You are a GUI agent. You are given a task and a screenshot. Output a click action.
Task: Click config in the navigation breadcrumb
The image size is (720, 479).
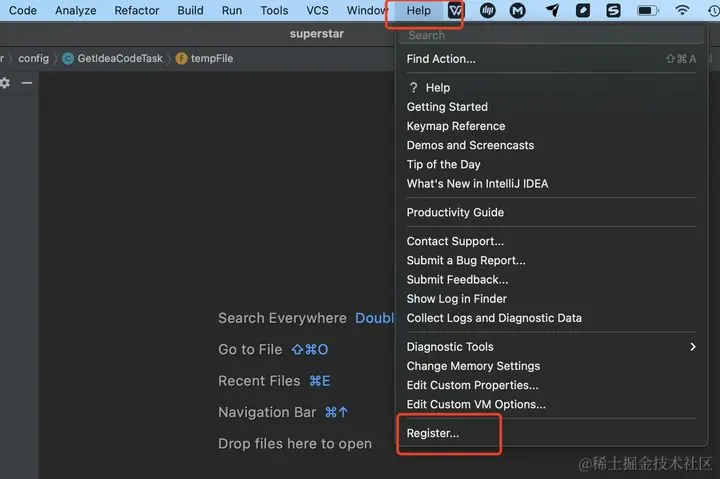(x=34, y=58)
